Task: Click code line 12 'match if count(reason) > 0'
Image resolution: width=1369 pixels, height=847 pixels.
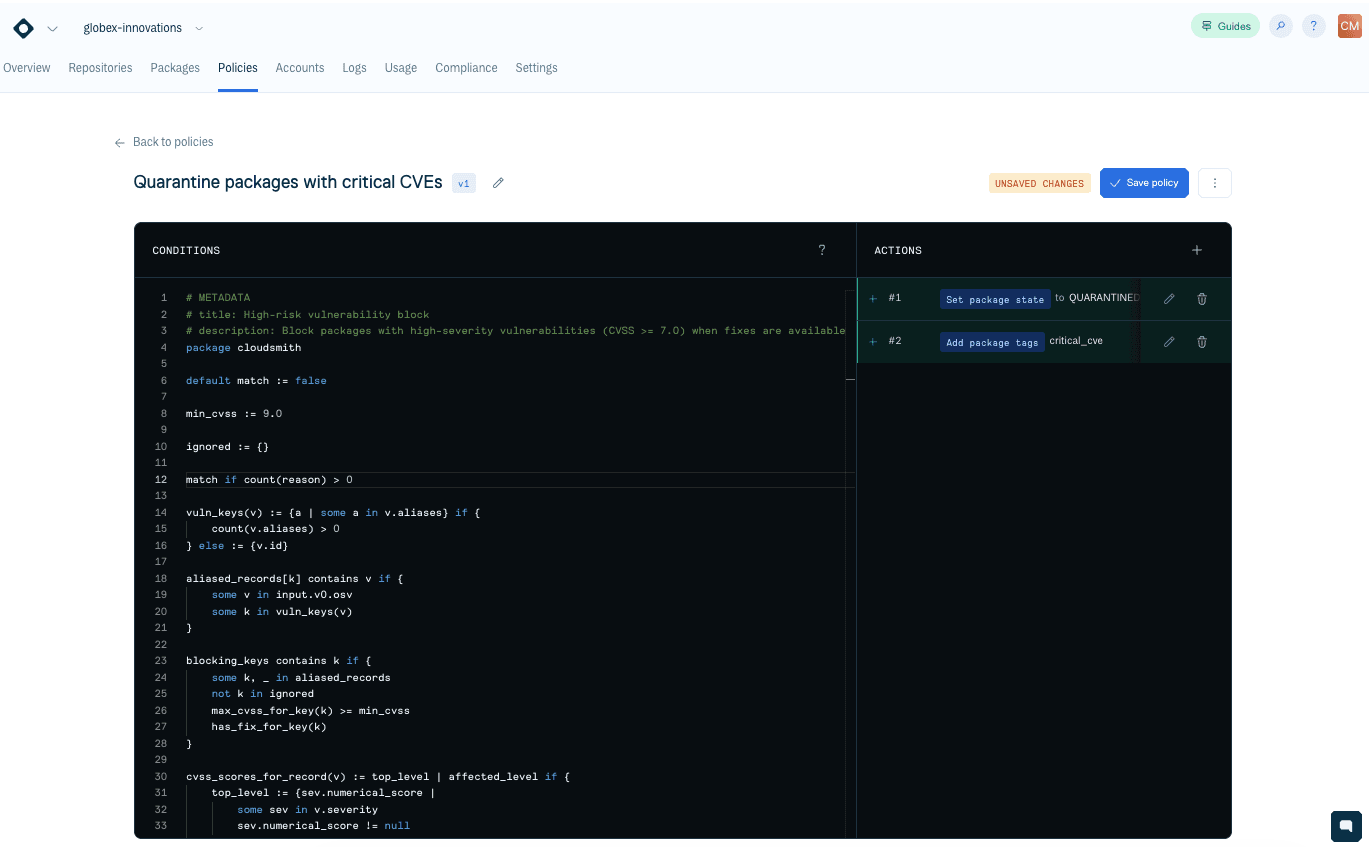Action: 269,480
